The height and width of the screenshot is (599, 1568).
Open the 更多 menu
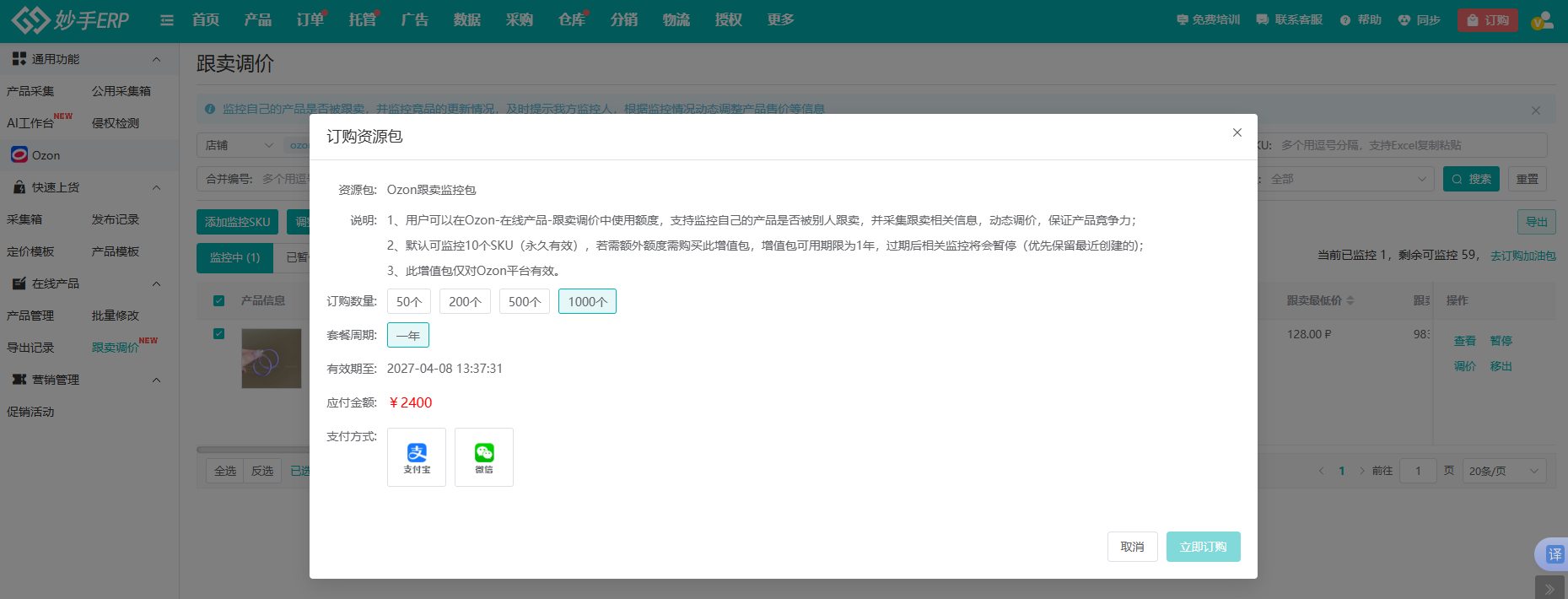point(781,19)
